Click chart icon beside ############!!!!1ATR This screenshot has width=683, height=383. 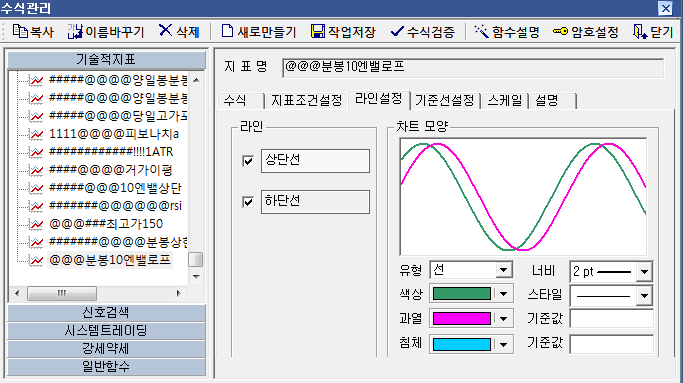click(x=36, y=152)
